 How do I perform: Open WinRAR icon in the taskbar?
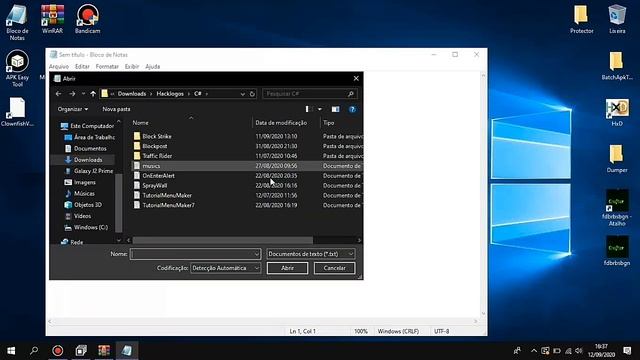tap(104, 351)
